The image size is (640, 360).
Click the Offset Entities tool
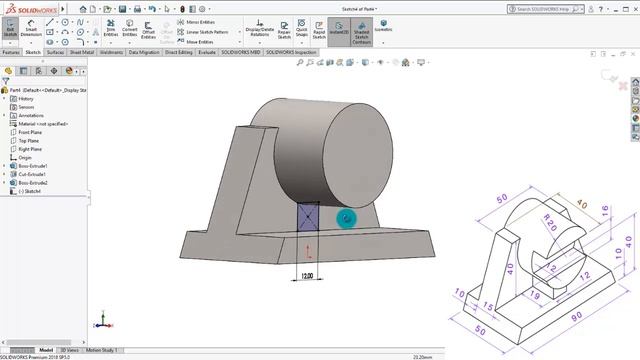[148, 31]
